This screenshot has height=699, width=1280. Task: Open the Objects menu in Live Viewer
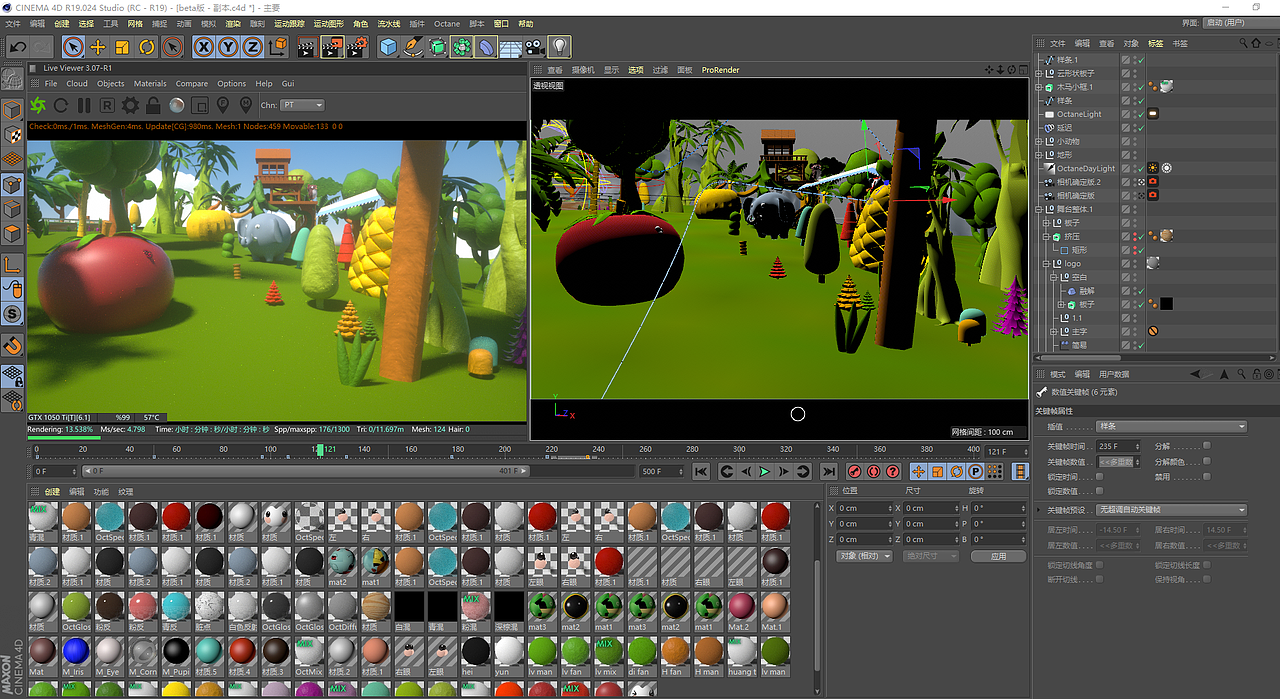pyautogui.click(x=111, y=84)
